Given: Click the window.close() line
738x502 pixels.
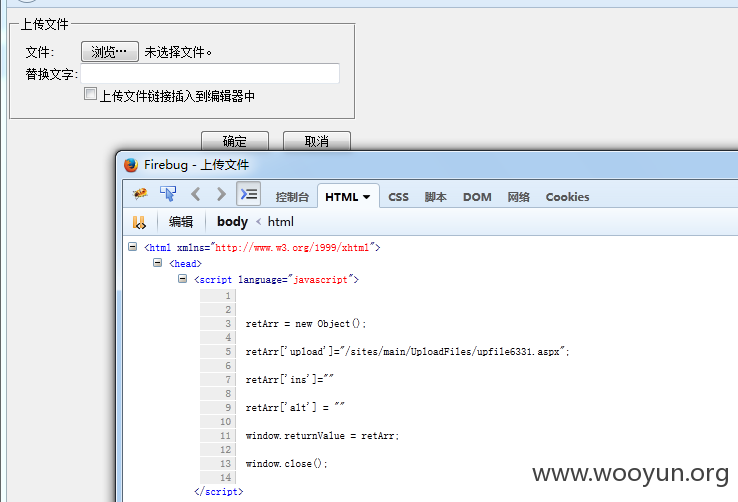Looking at the screenshot, I should (x=286, y=463).
